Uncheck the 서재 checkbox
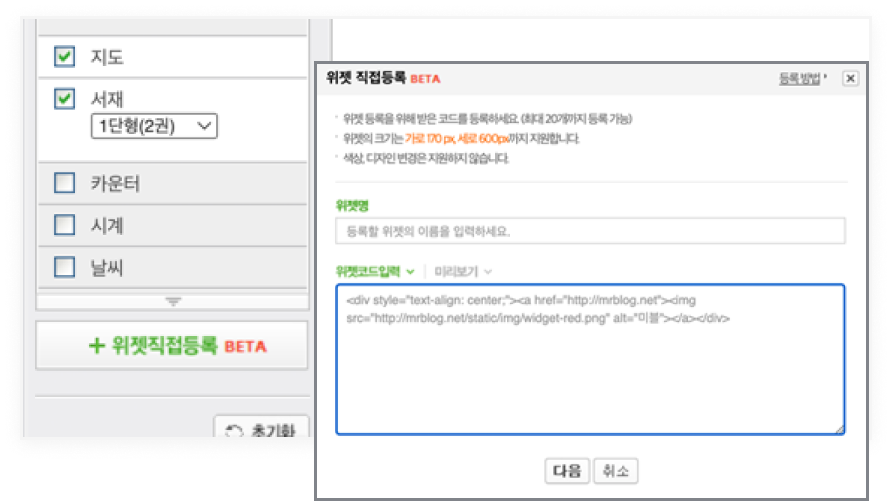Screen dimensions: 892x501 (x=64, y=98)
